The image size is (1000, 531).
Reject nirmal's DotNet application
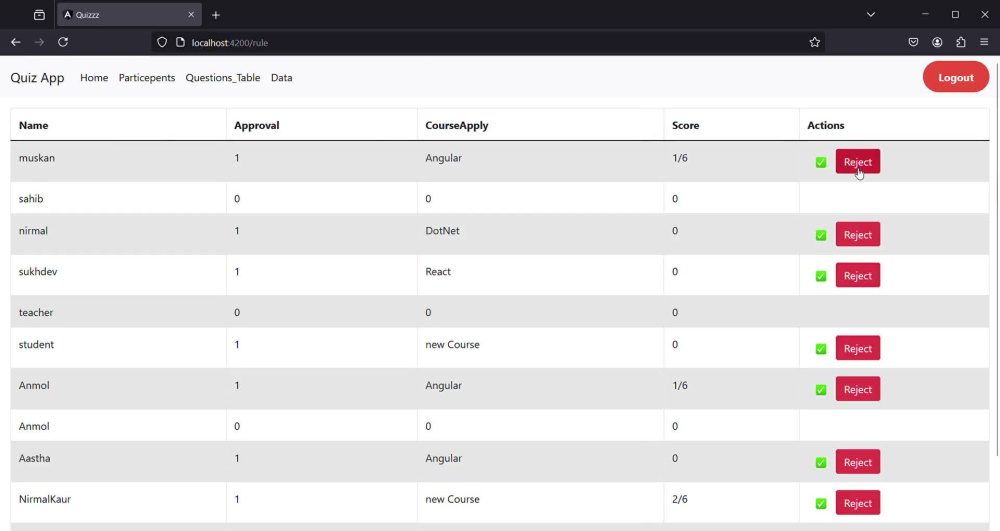click(x=858, y=234)
